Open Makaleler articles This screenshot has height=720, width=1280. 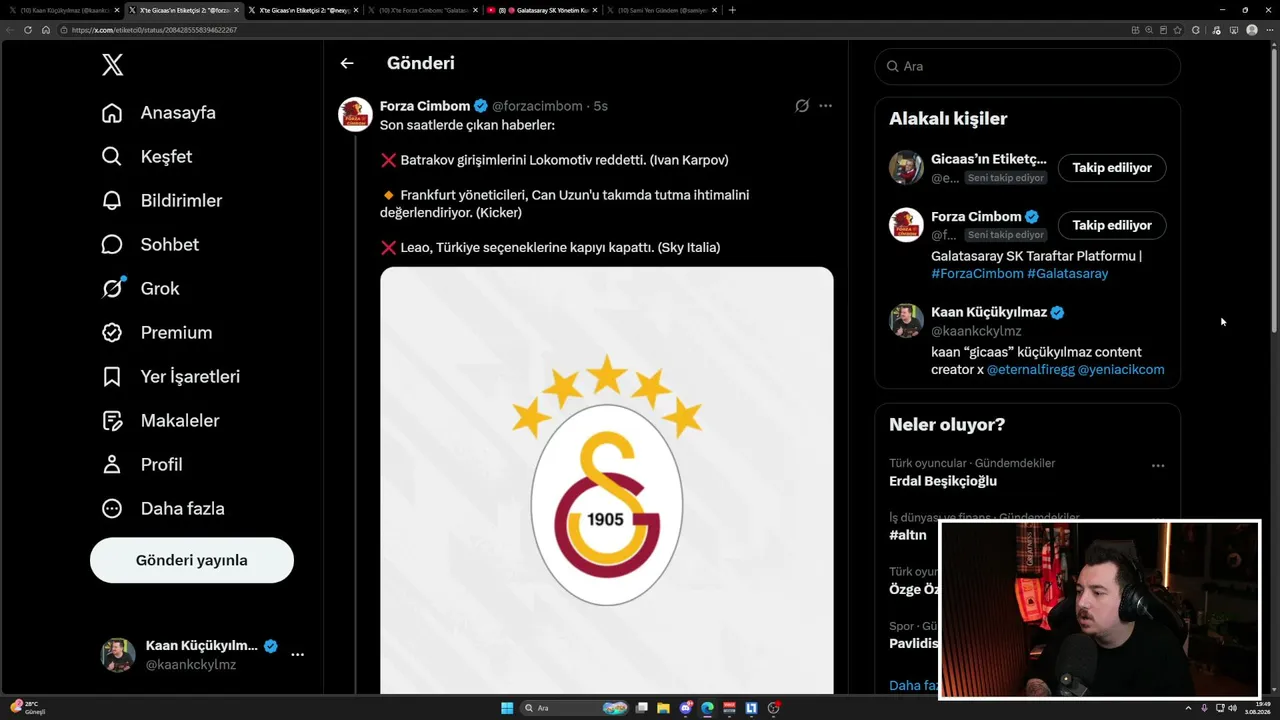coord(161,421)
